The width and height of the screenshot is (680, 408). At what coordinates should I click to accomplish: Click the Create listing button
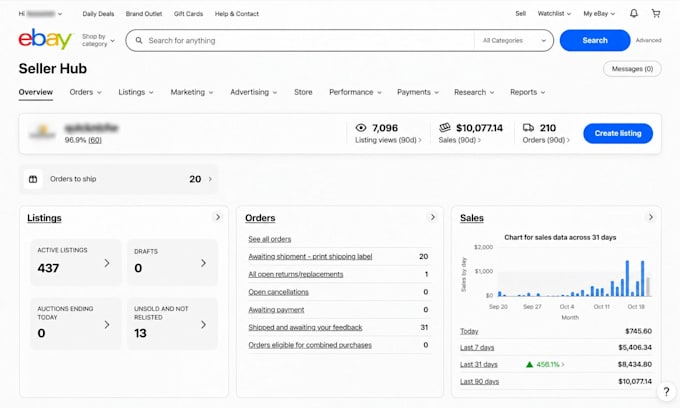coord(618,133)
